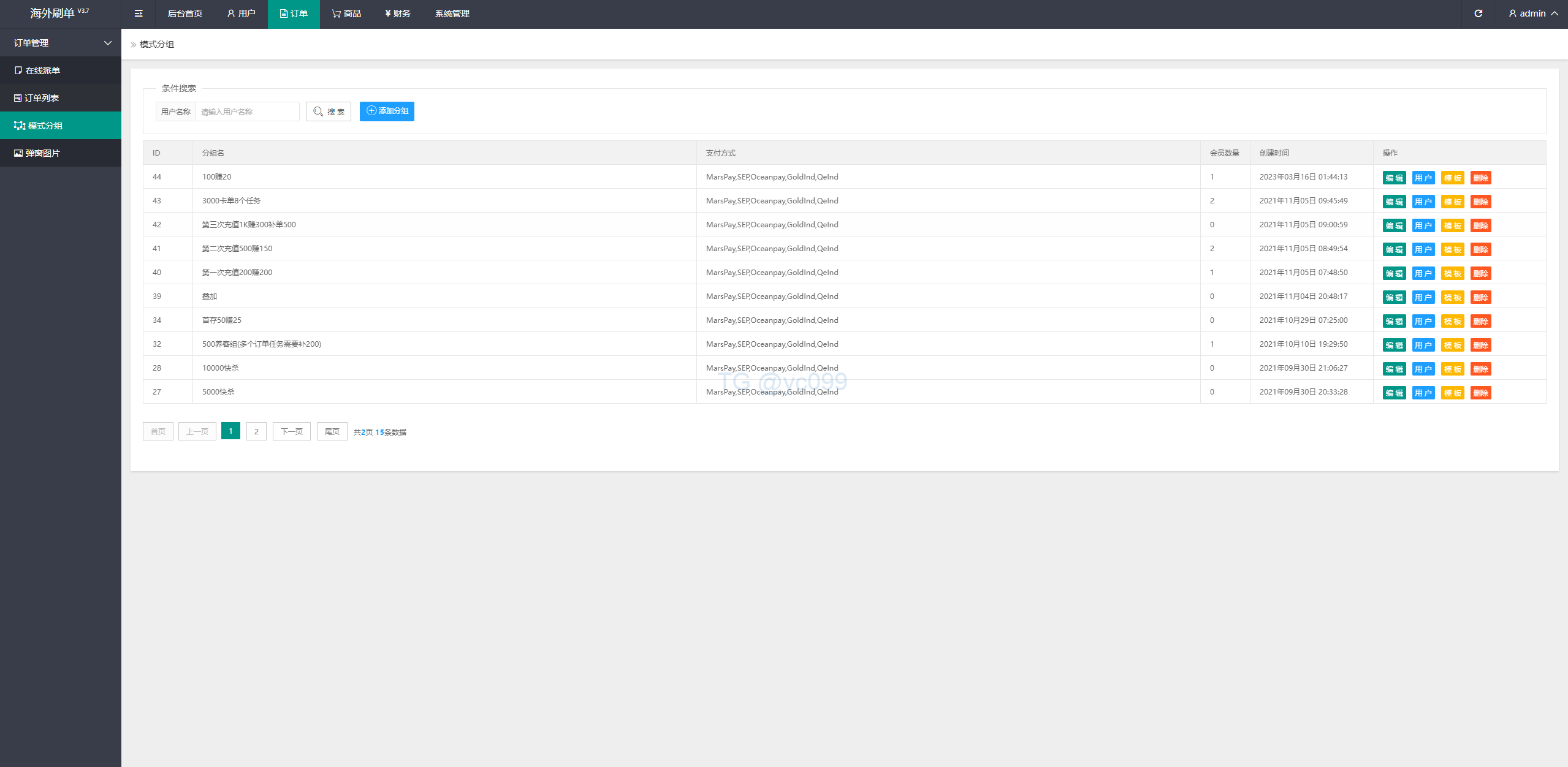Focus the 用户名称 search input field
This screenshot has height=767, width=1568.
point(247,111)
